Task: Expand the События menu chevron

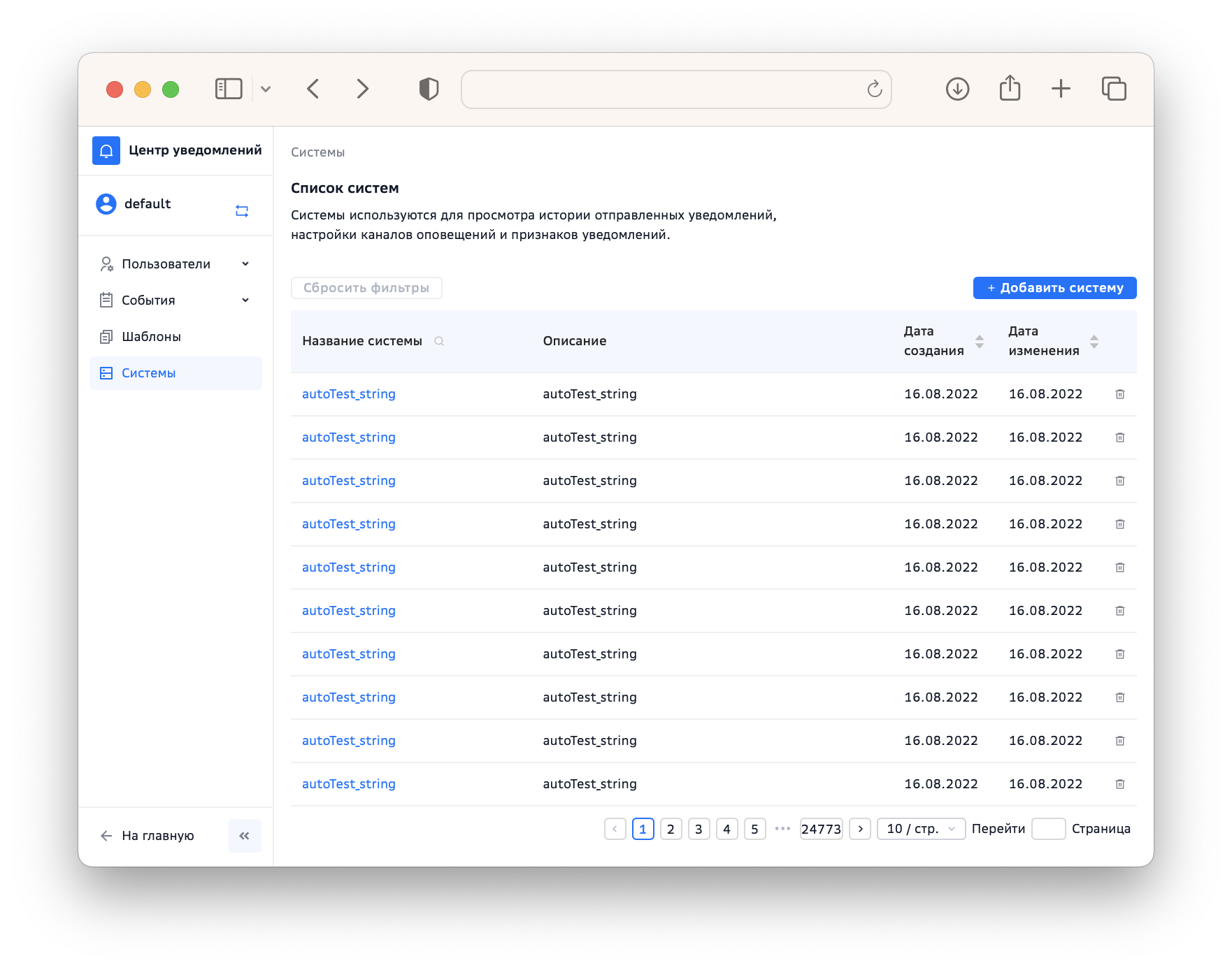Action: click(245, 301)
